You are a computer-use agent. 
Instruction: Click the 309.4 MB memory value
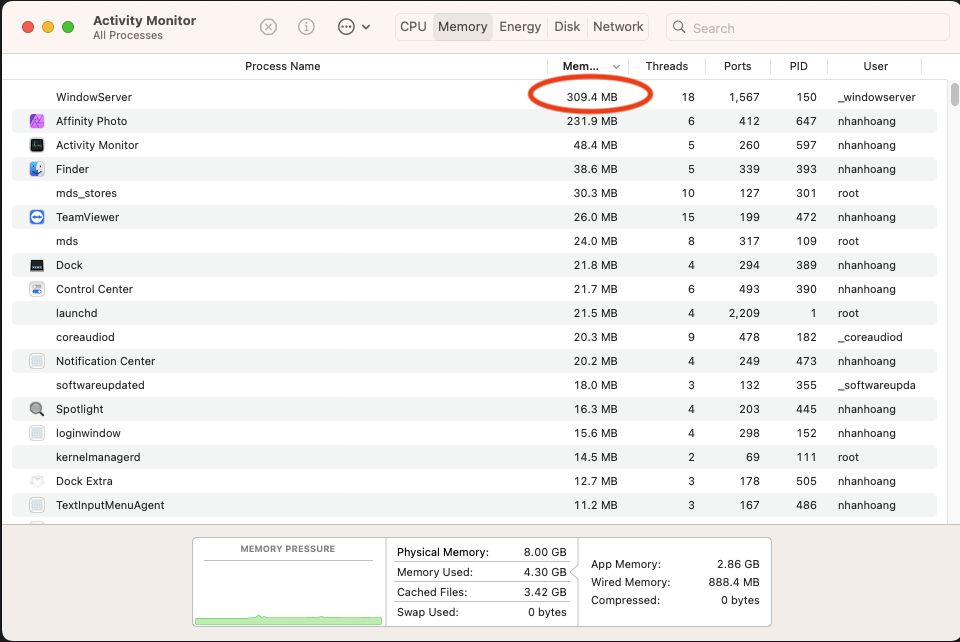point(591,97)
